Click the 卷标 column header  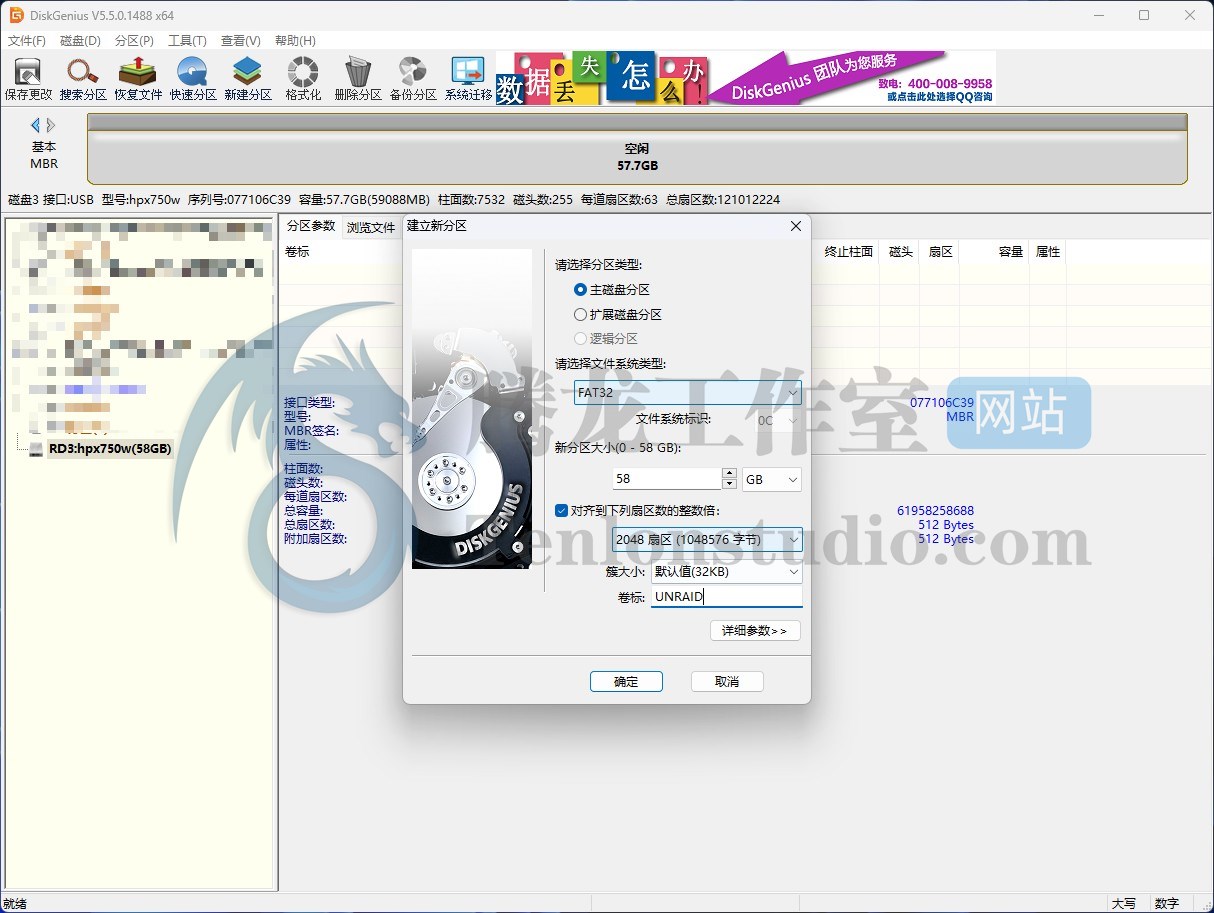[x=297, y=252]
